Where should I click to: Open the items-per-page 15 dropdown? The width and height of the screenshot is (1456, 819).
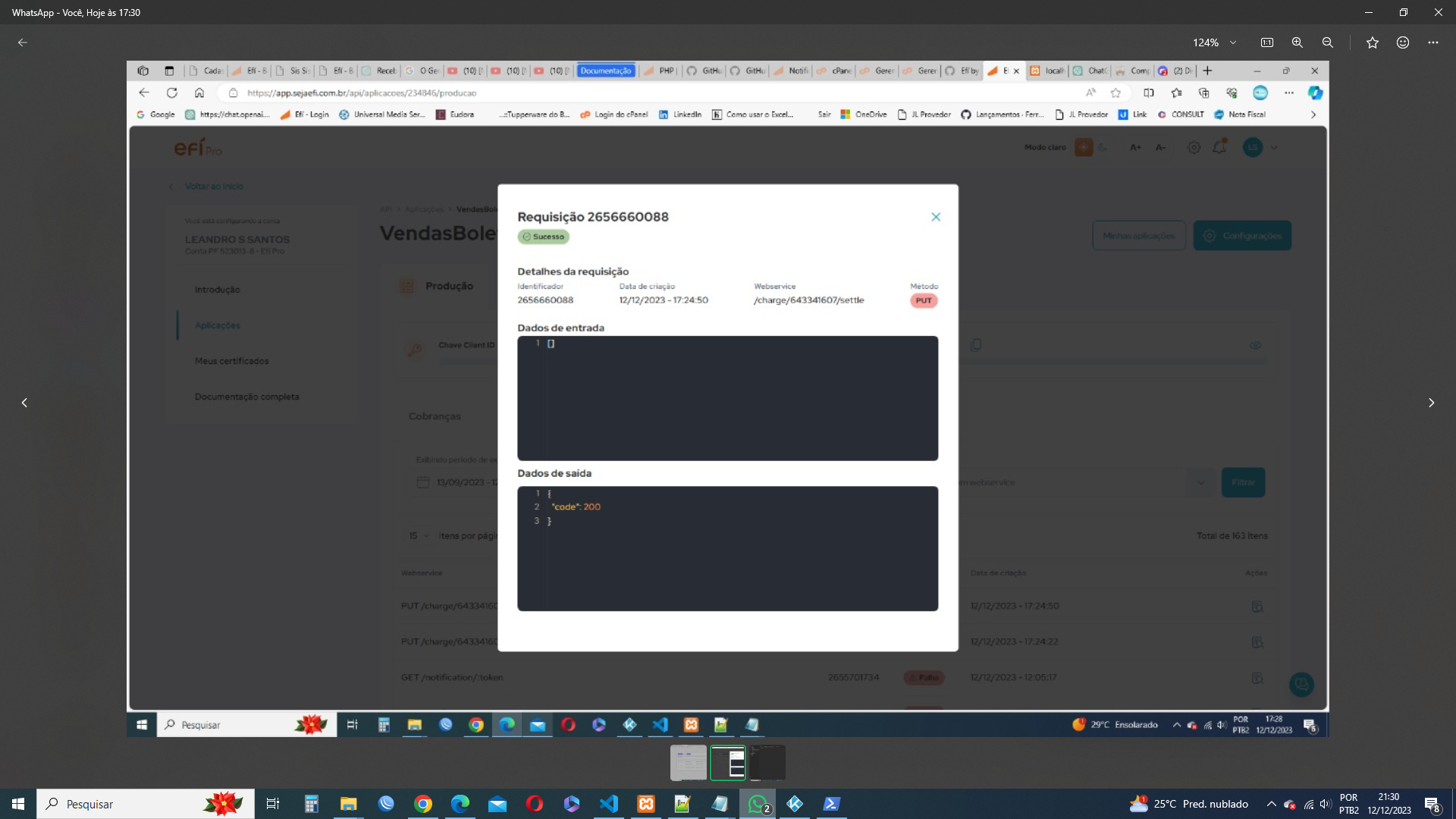pos(419,535)
